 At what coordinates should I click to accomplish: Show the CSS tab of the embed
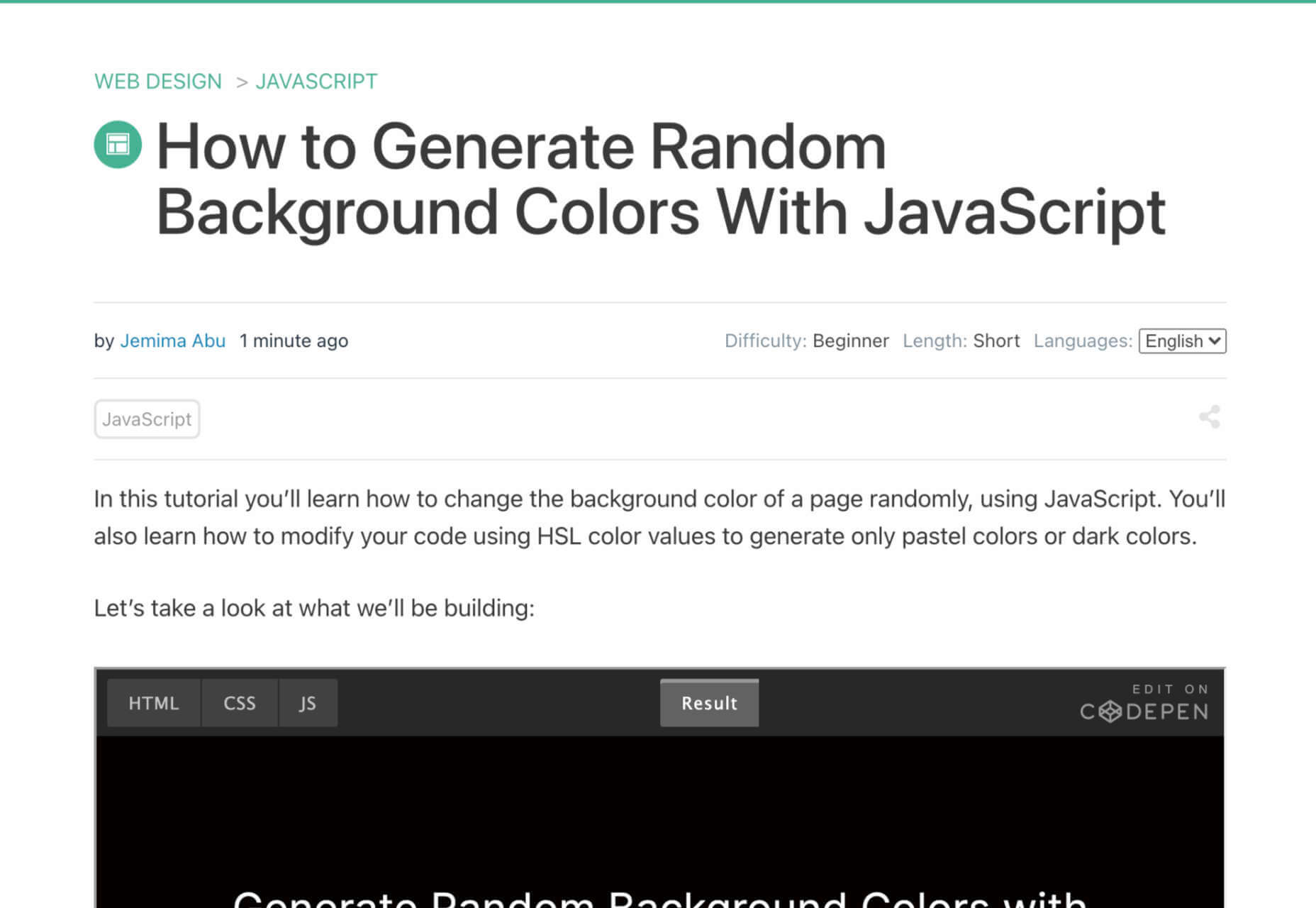[x=240, y=703]
